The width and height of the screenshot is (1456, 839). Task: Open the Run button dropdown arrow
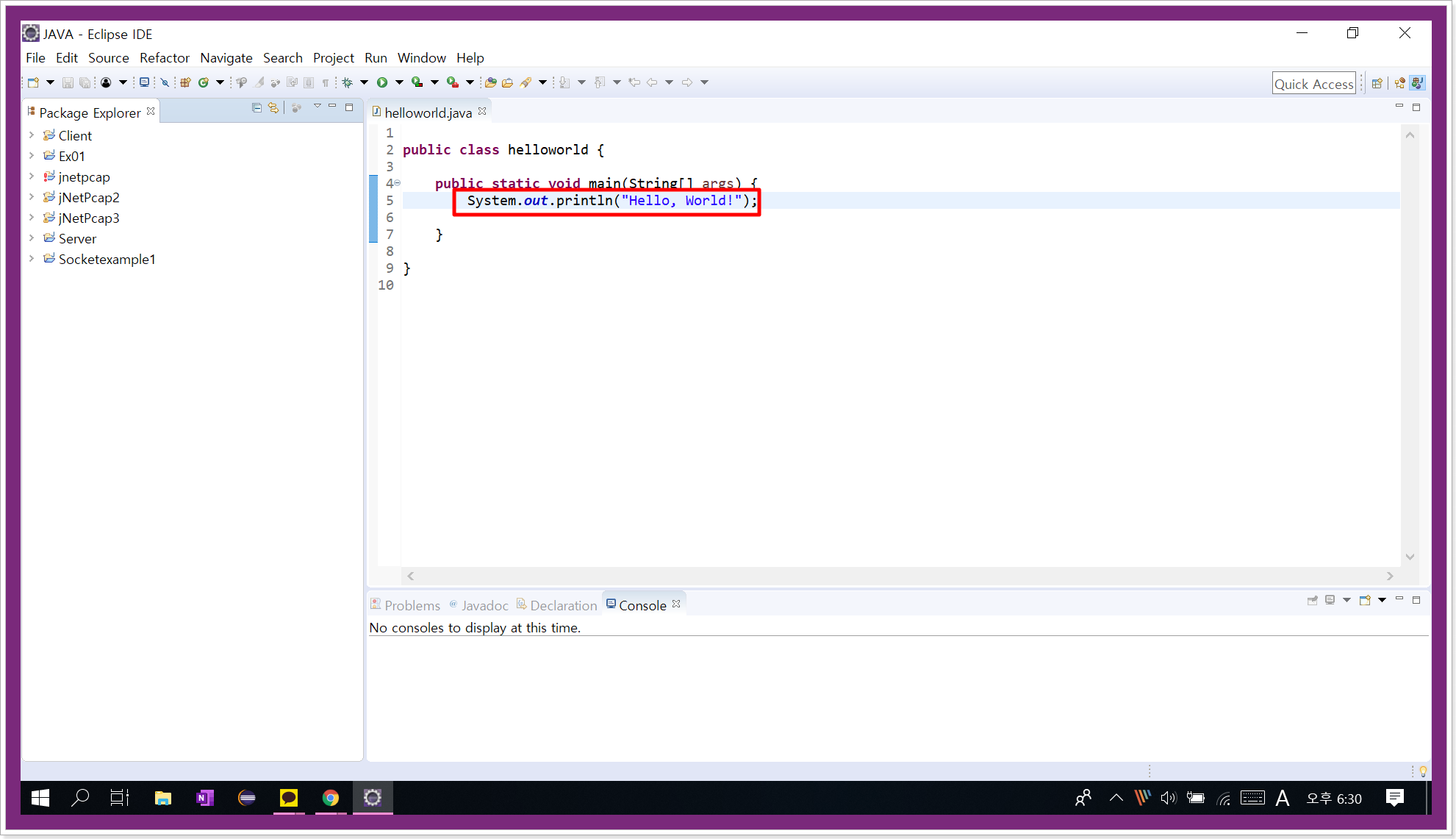399,82
